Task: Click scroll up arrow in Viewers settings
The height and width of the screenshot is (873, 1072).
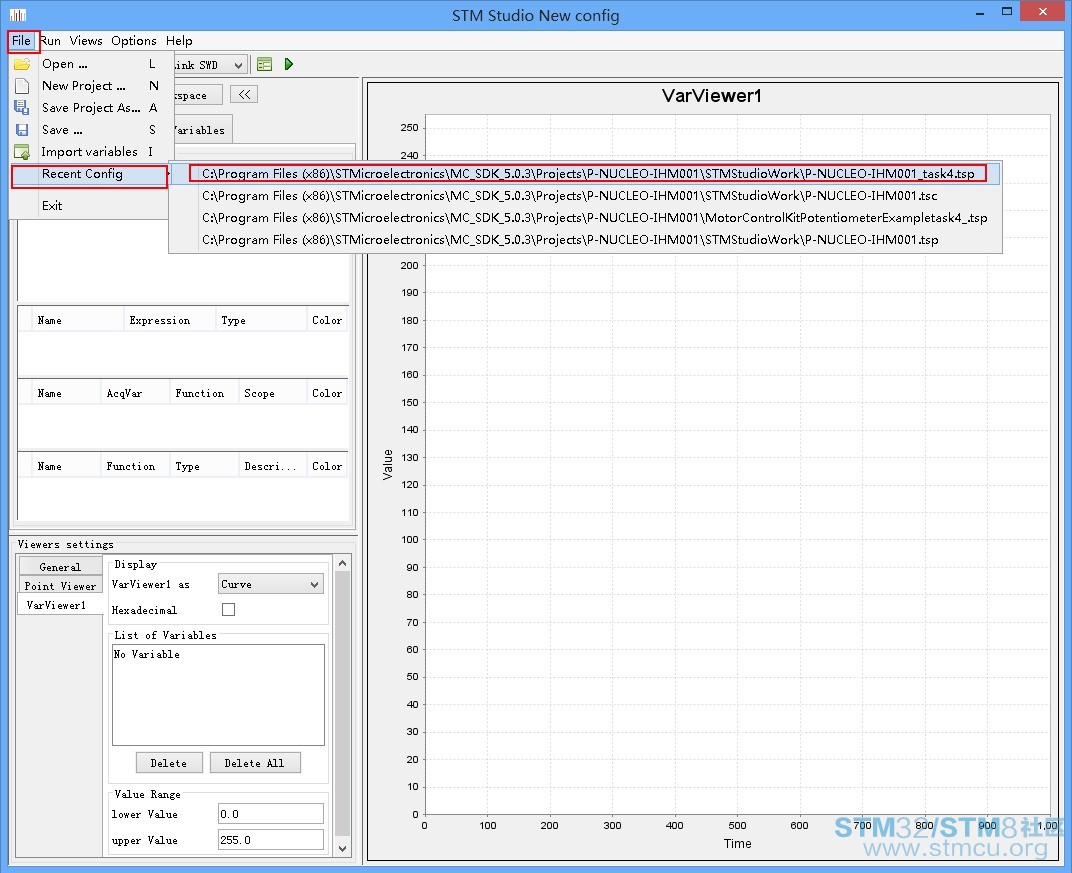Action: [x=343, y=563]
